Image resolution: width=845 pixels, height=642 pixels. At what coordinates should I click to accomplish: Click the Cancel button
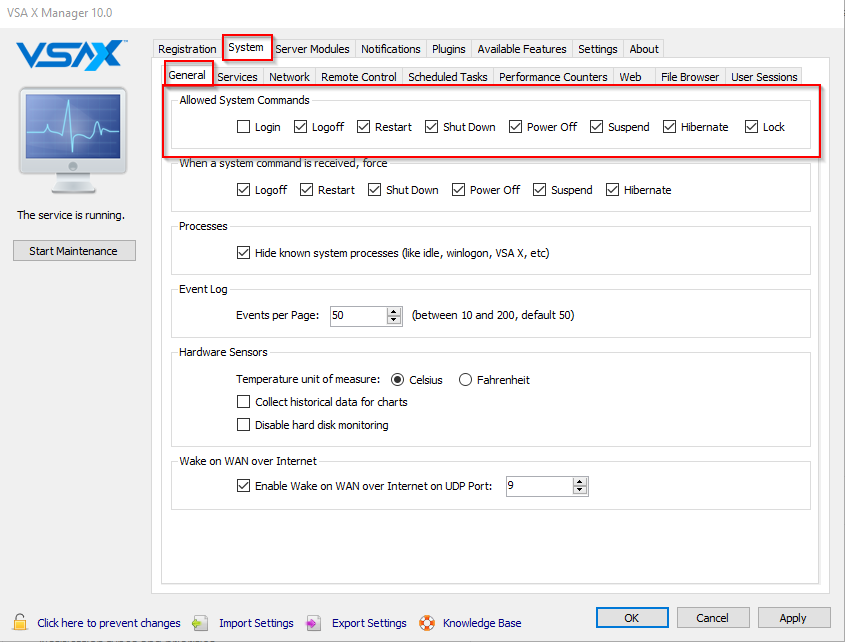click(x=712, y=618)
